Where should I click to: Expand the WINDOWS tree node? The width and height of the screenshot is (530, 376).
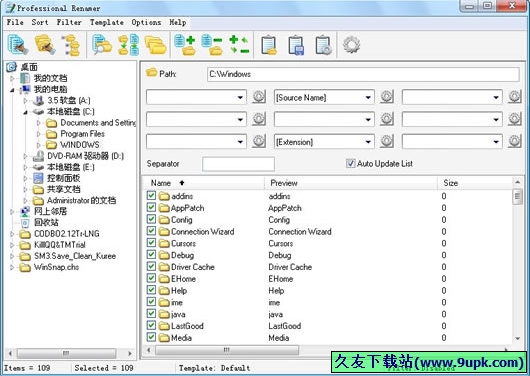click(x=39, y=145)
